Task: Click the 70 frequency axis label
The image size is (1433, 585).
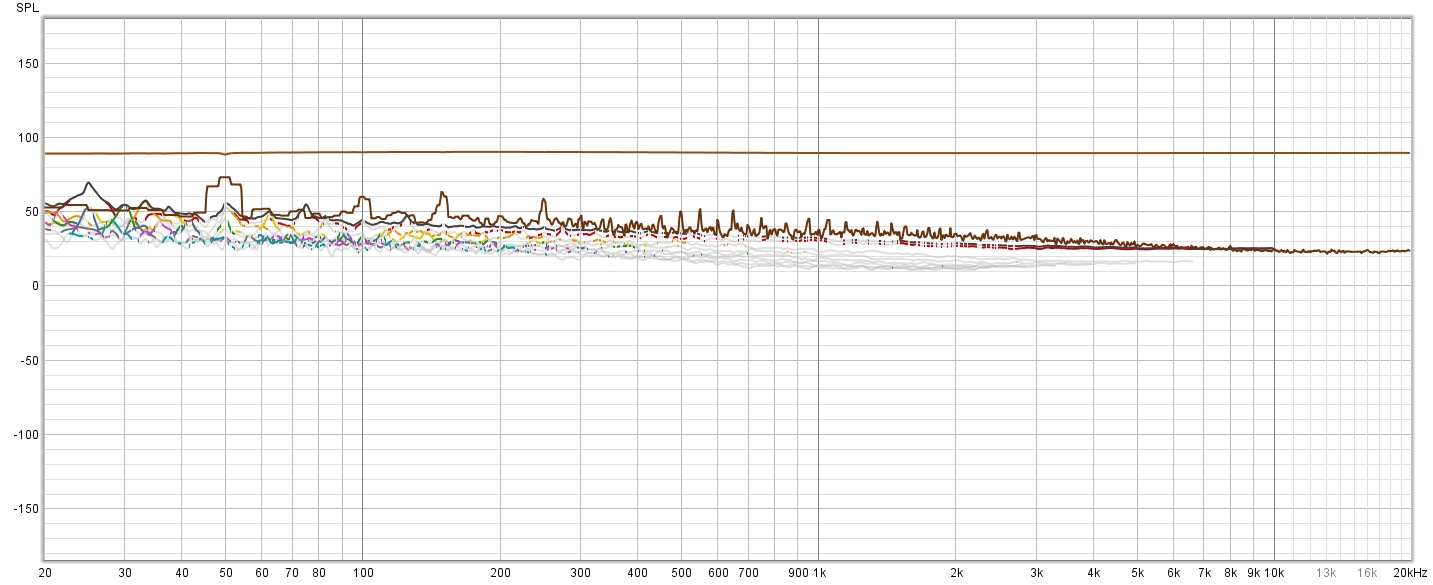Action: point(292,573)
